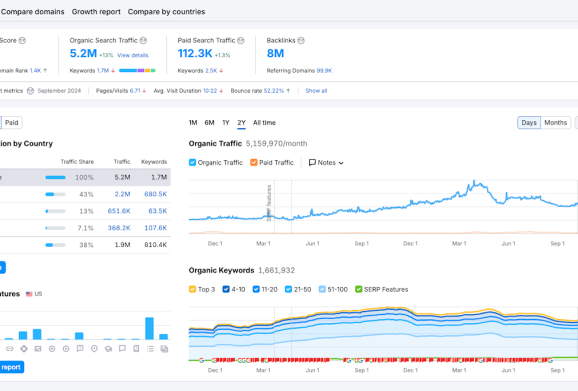Switch chart granularity to Months

(x=555, y=123)
